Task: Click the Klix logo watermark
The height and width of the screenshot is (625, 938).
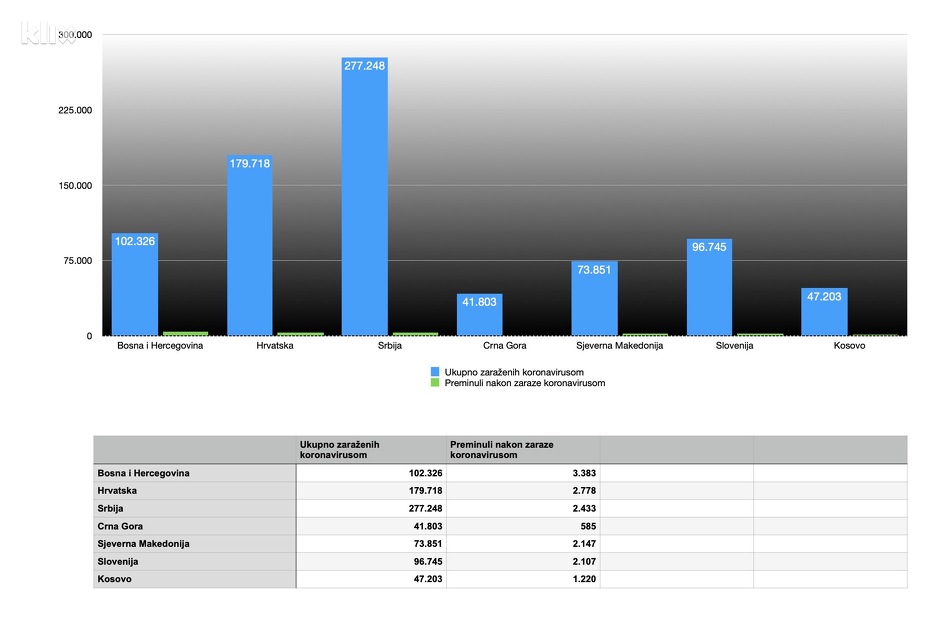Action: pos(47,34)
